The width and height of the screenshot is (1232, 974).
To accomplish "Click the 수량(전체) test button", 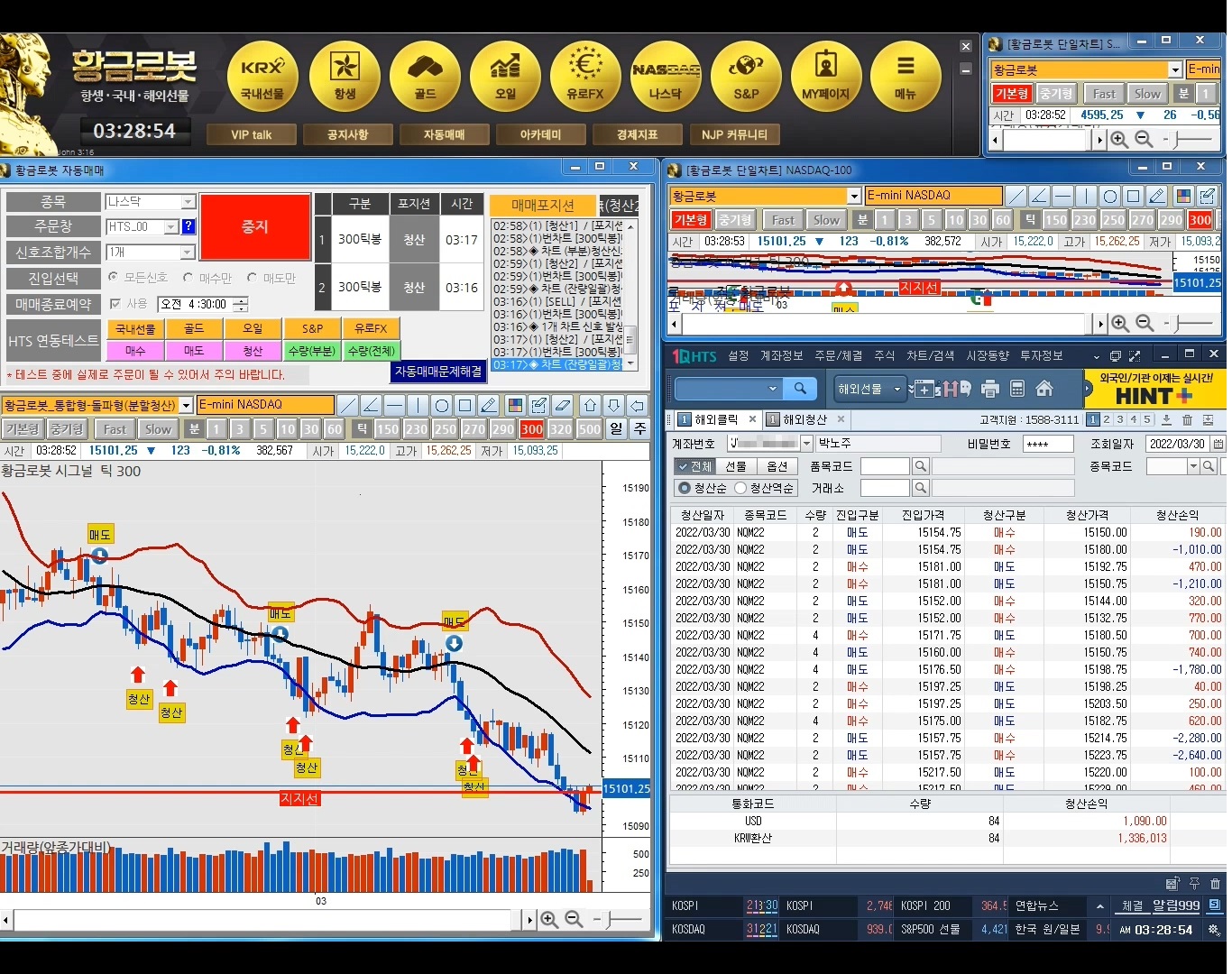I will click(371, 351).
